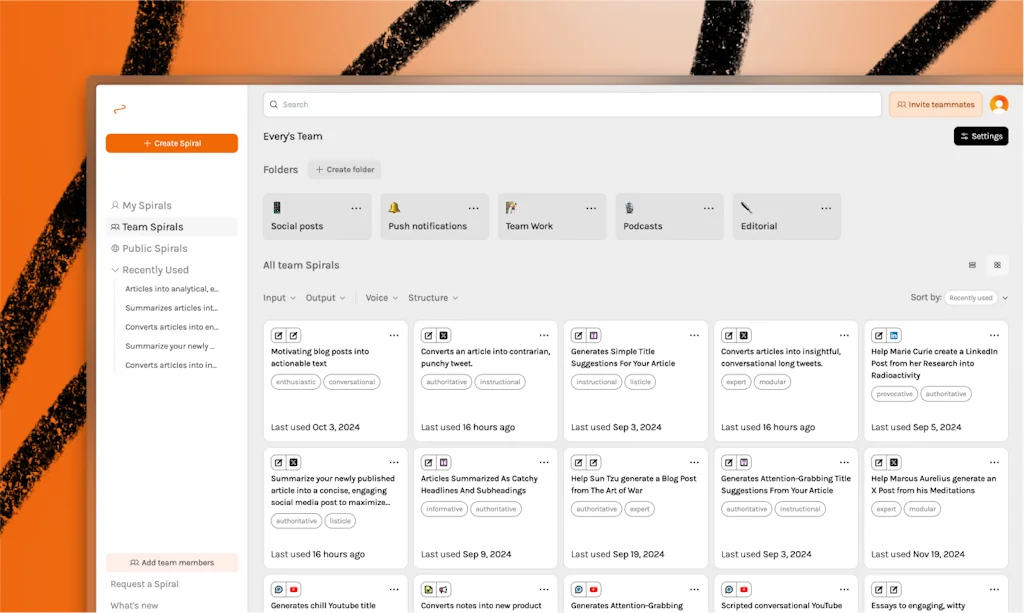The height and width of the screenshot is (613, 1024).
Task: Click the Create Spiral button
Action: 172,143
